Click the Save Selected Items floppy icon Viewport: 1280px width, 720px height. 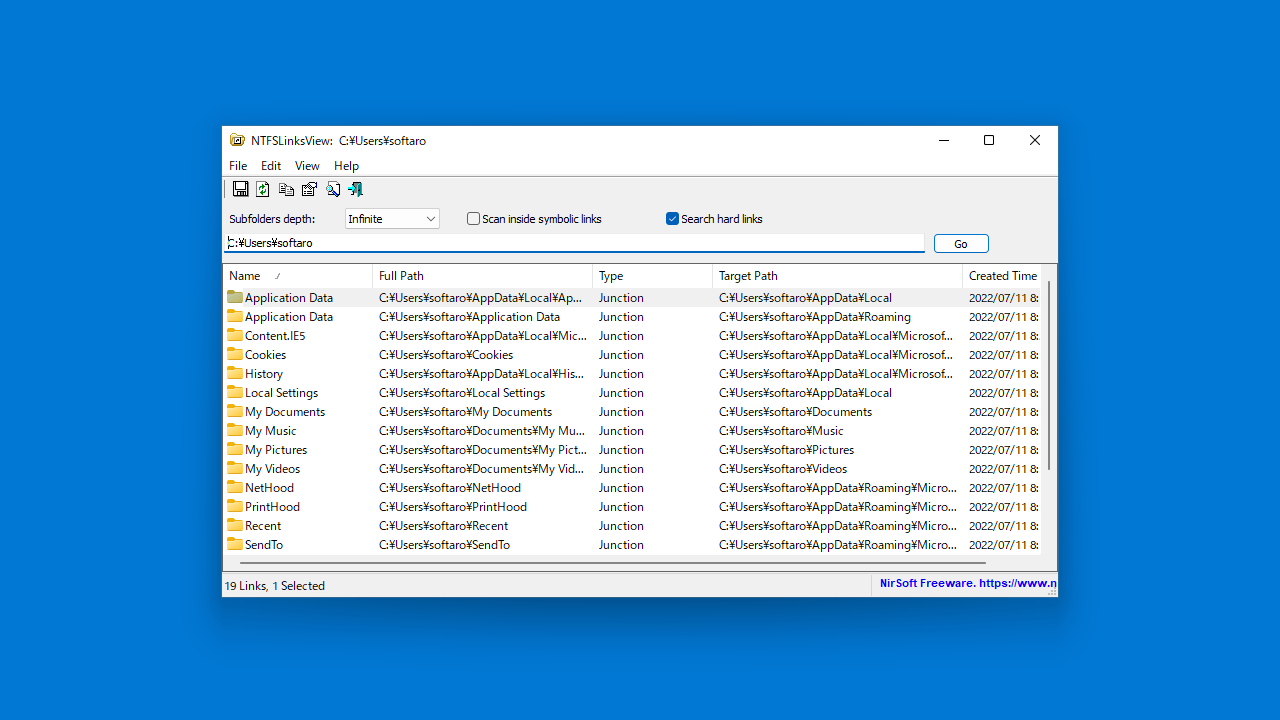point(240,189)
